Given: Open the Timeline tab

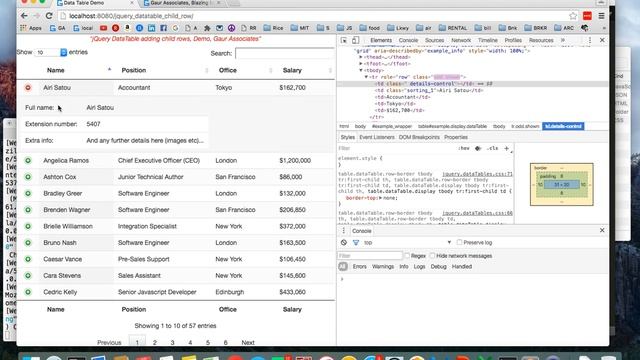Looking at the screenshot, I should [x=487, y=40].
